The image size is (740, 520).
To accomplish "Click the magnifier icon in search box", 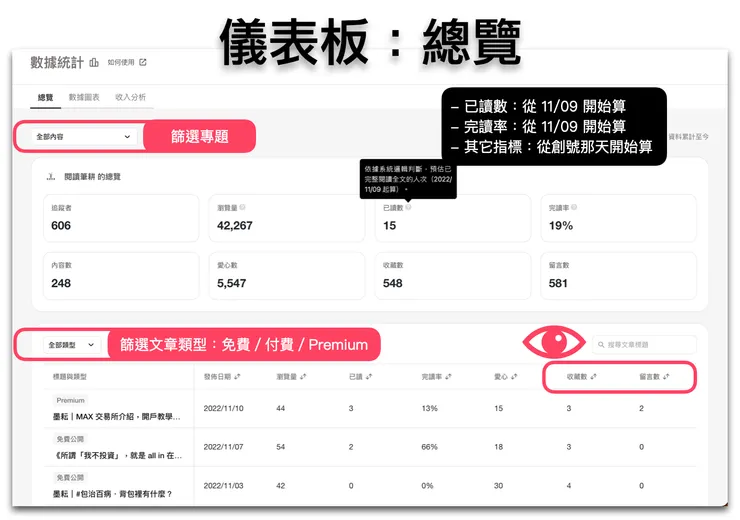I will coord(601,345).
